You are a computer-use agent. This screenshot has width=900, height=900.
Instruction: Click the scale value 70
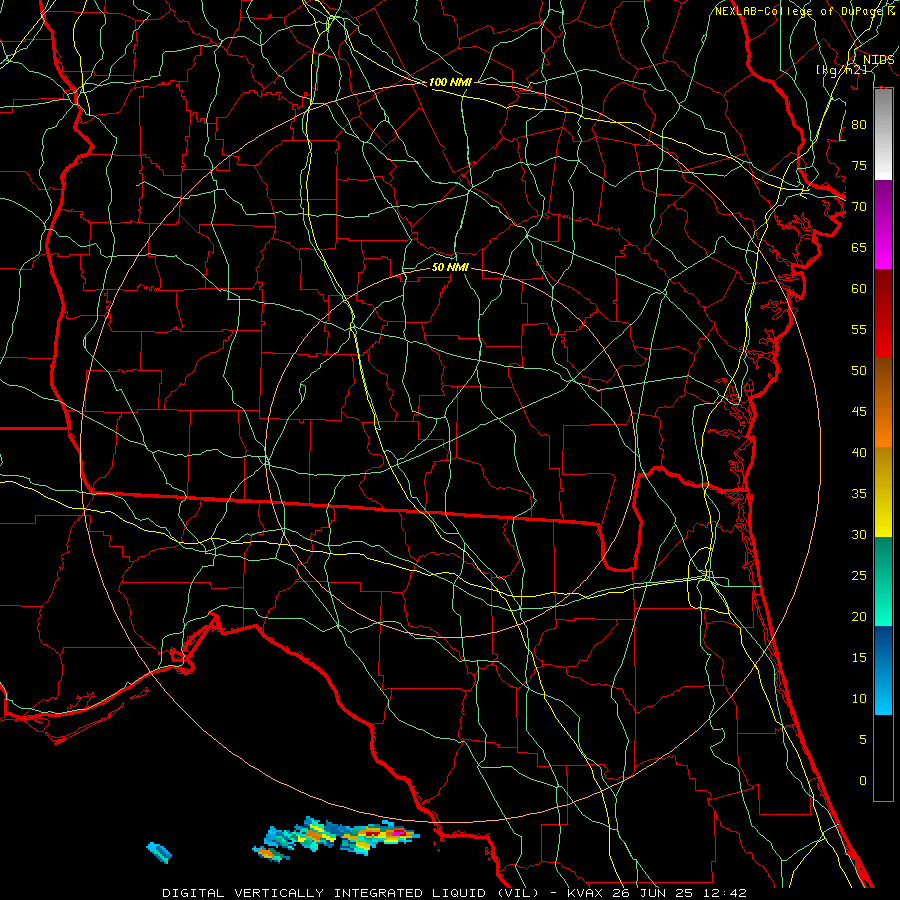[859, 207]
